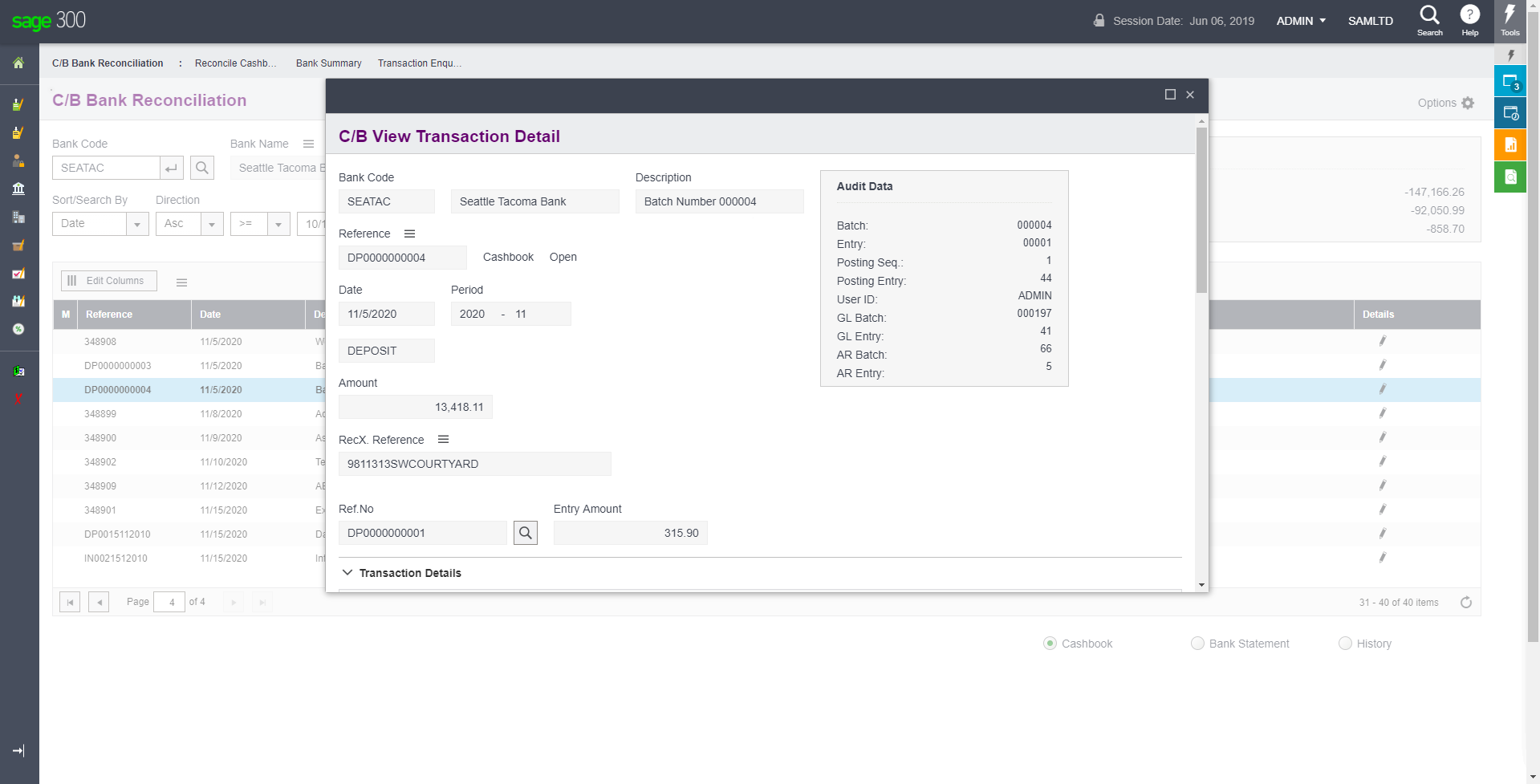The height and width of the screenshot is (784, 1540).
Task: Click the Tools lightning icon
Action: coord(1510,19)
